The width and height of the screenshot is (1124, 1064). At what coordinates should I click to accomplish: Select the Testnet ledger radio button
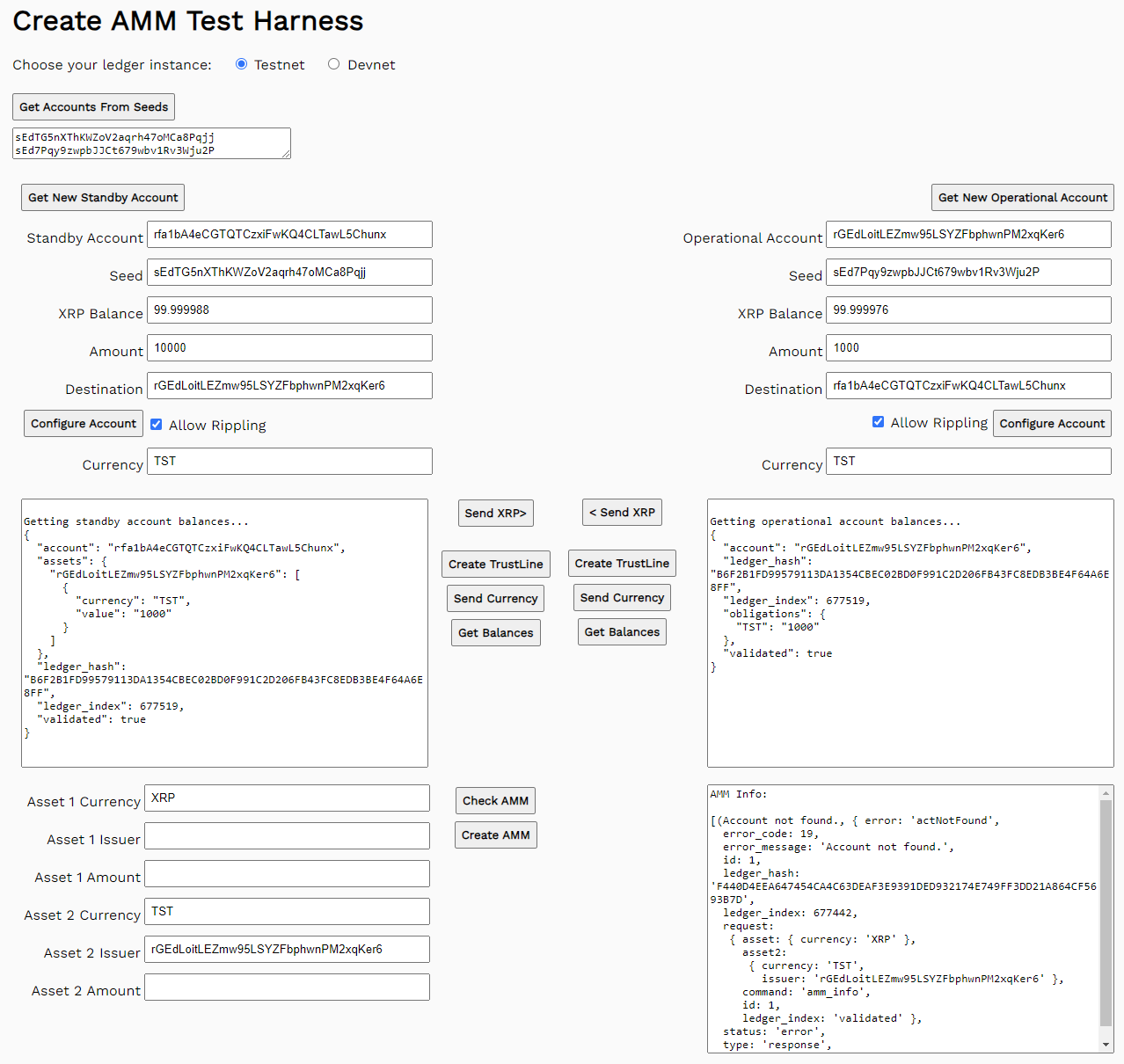point(241,64)
